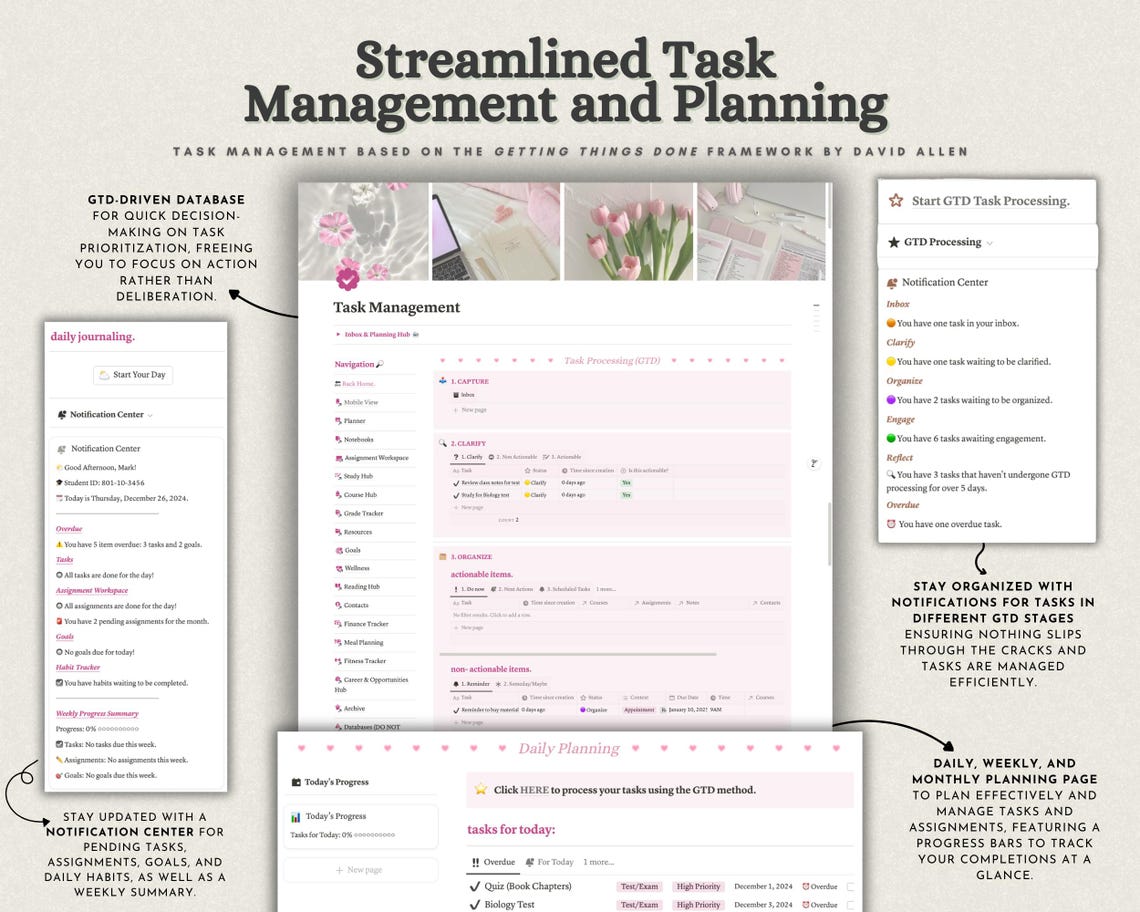Switch to the Someday/Maybe tab
Screen dimensions: 1140x912
(x=522, y=684)
